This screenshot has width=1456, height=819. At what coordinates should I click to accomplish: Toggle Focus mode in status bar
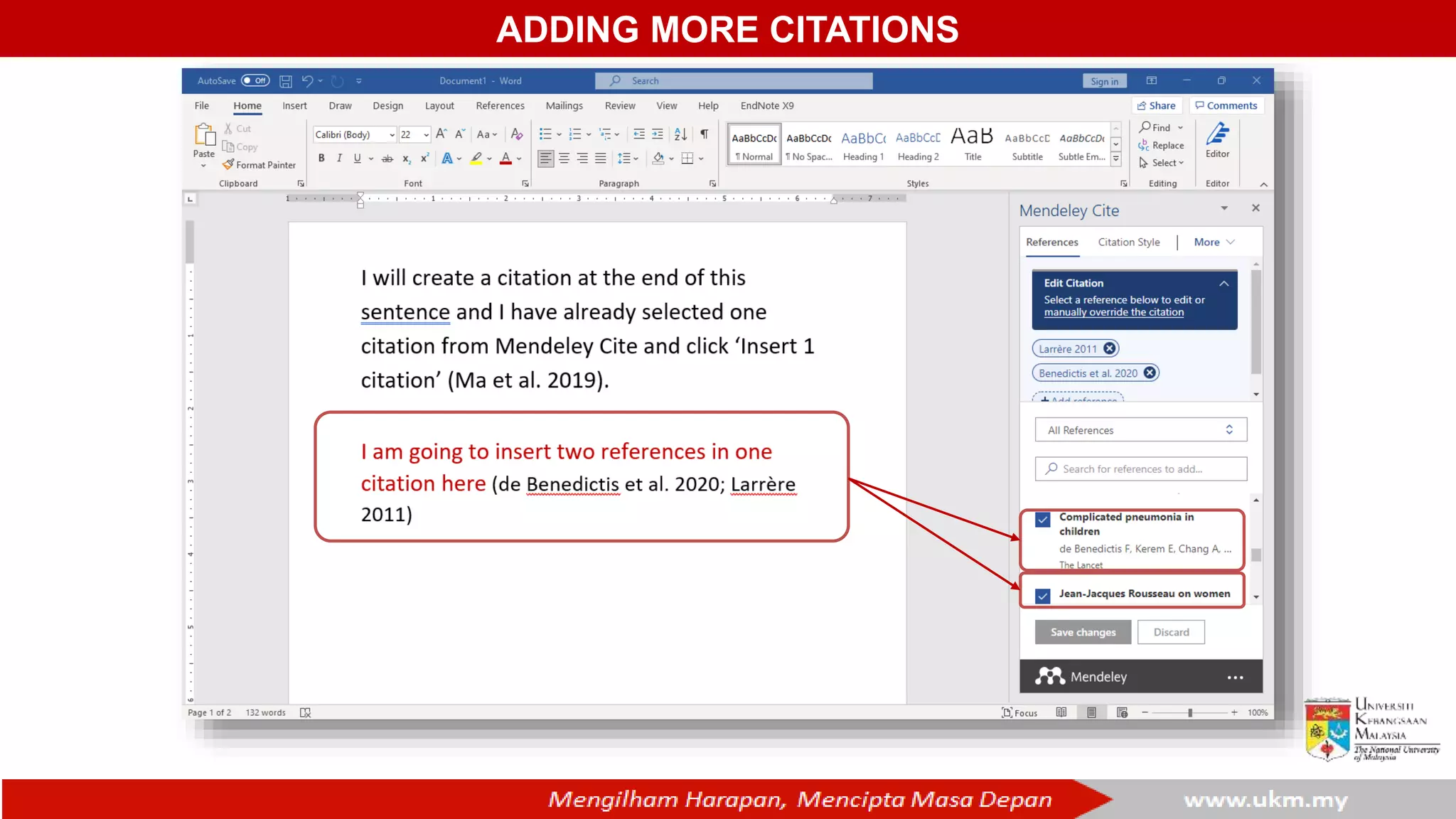tap(1019, 712)
